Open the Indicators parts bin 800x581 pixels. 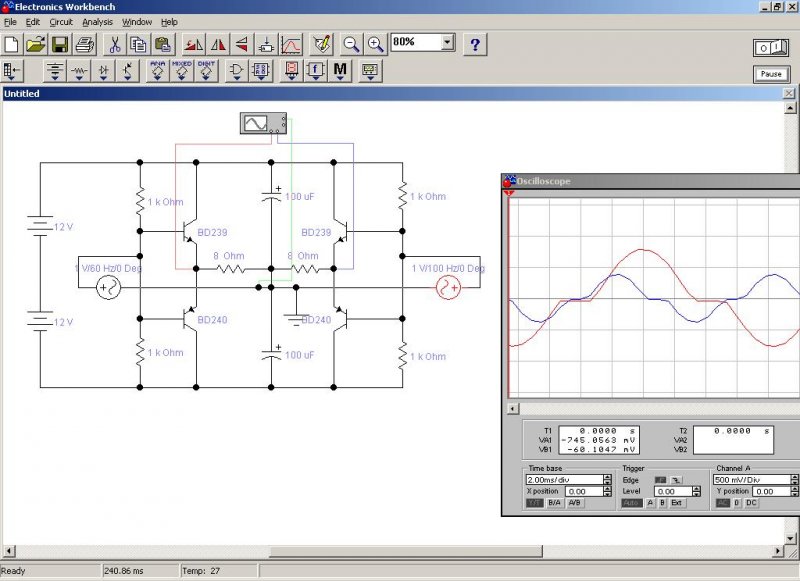point(291,70)
